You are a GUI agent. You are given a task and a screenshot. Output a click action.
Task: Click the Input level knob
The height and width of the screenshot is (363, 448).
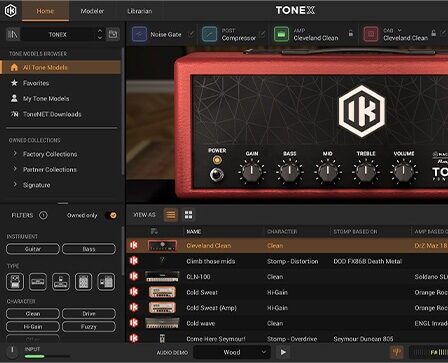click(12, 351)
